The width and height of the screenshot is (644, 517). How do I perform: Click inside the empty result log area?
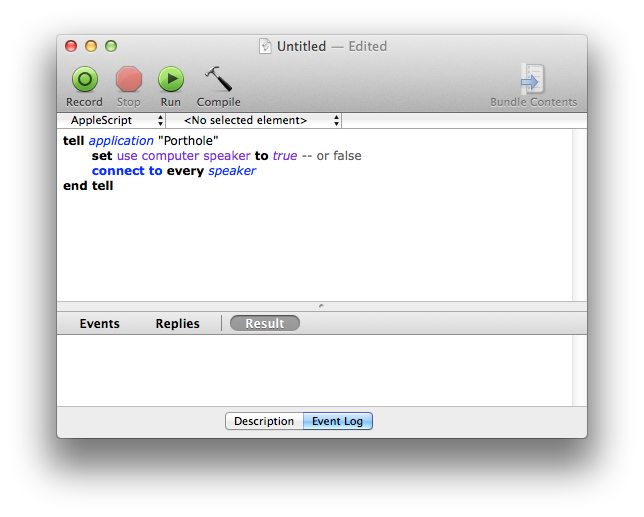(315, 370)
